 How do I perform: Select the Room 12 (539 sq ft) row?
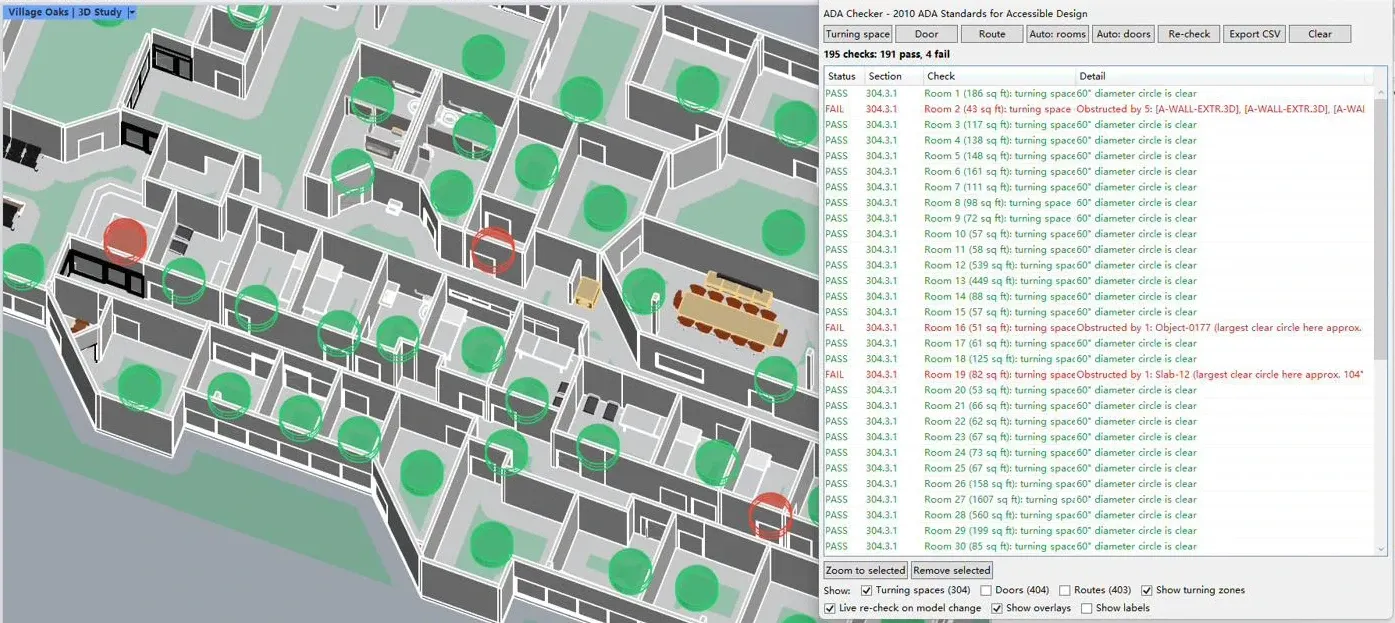coord(1099,265)
